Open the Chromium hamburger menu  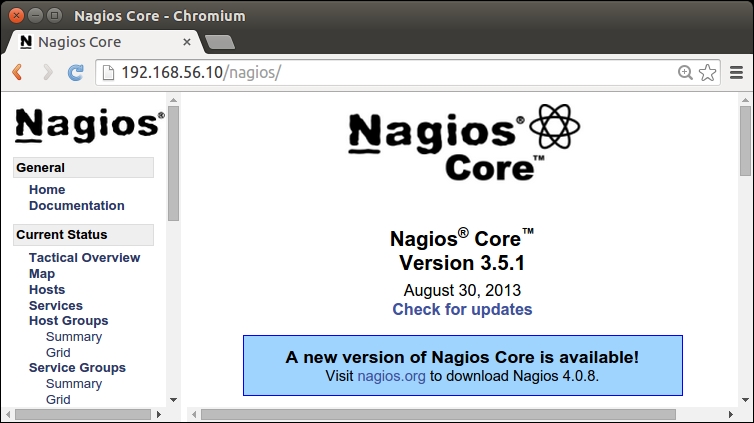click(736, 72)
